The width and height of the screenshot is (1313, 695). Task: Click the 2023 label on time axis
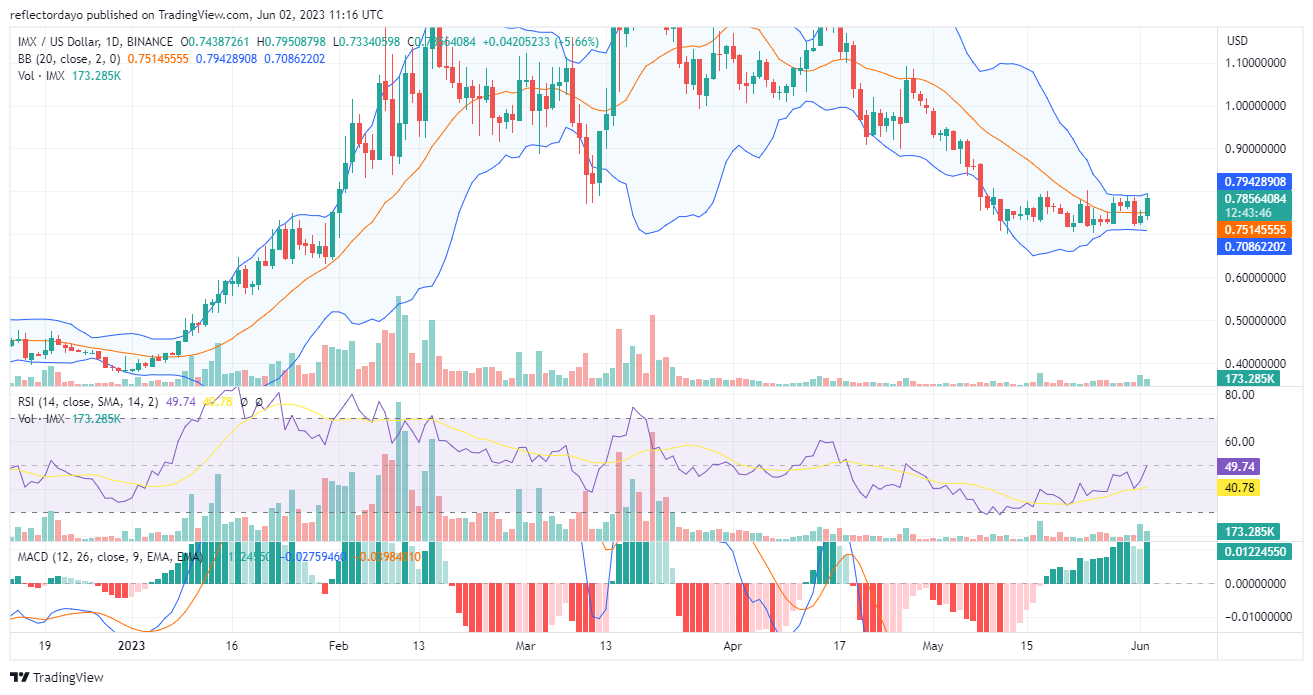(132, 645)
